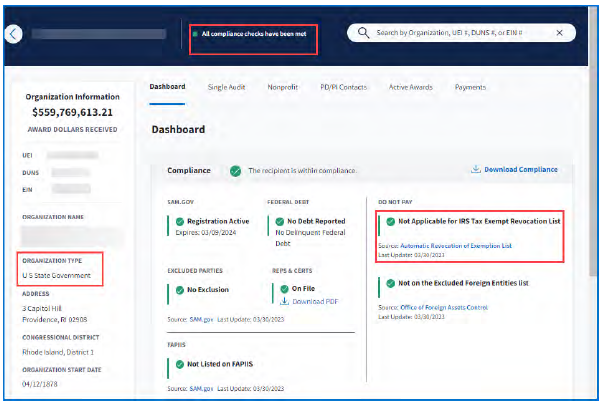Click the back arrow icon in header
This screenshot has width=601, height=402.
pos(13,34)
